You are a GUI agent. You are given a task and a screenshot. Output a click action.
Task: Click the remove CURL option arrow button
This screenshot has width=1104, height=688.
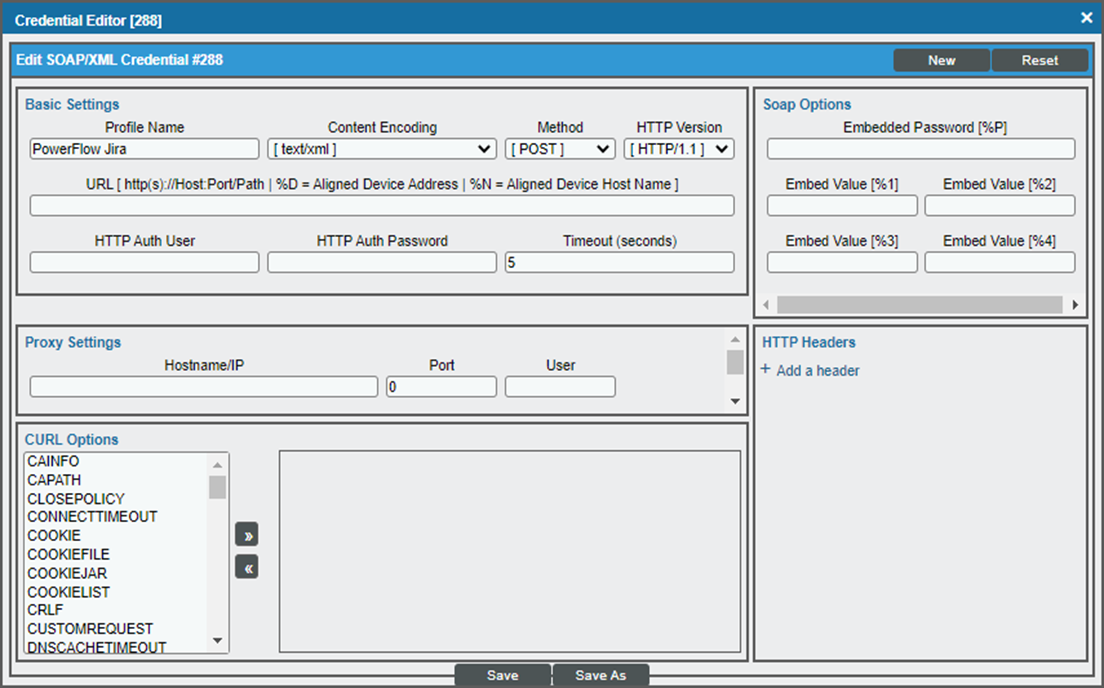pos(246,567)
